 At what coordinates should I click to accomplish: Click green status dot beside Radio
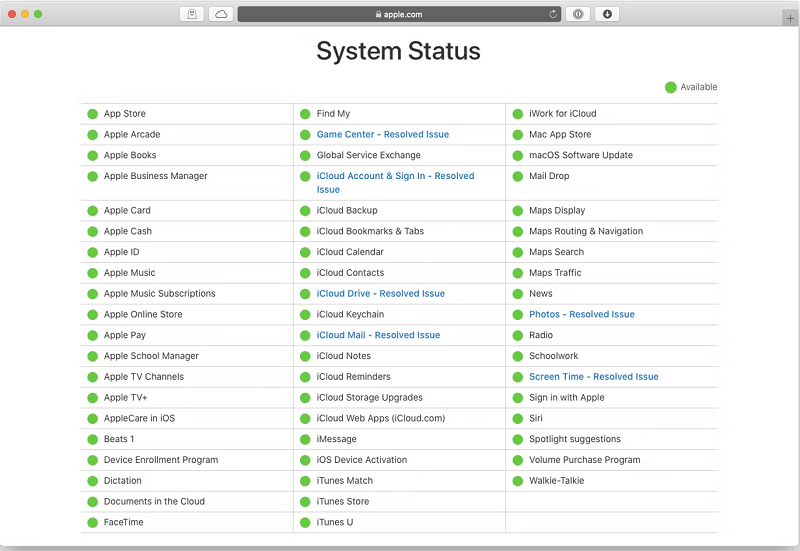coord(518,335)
